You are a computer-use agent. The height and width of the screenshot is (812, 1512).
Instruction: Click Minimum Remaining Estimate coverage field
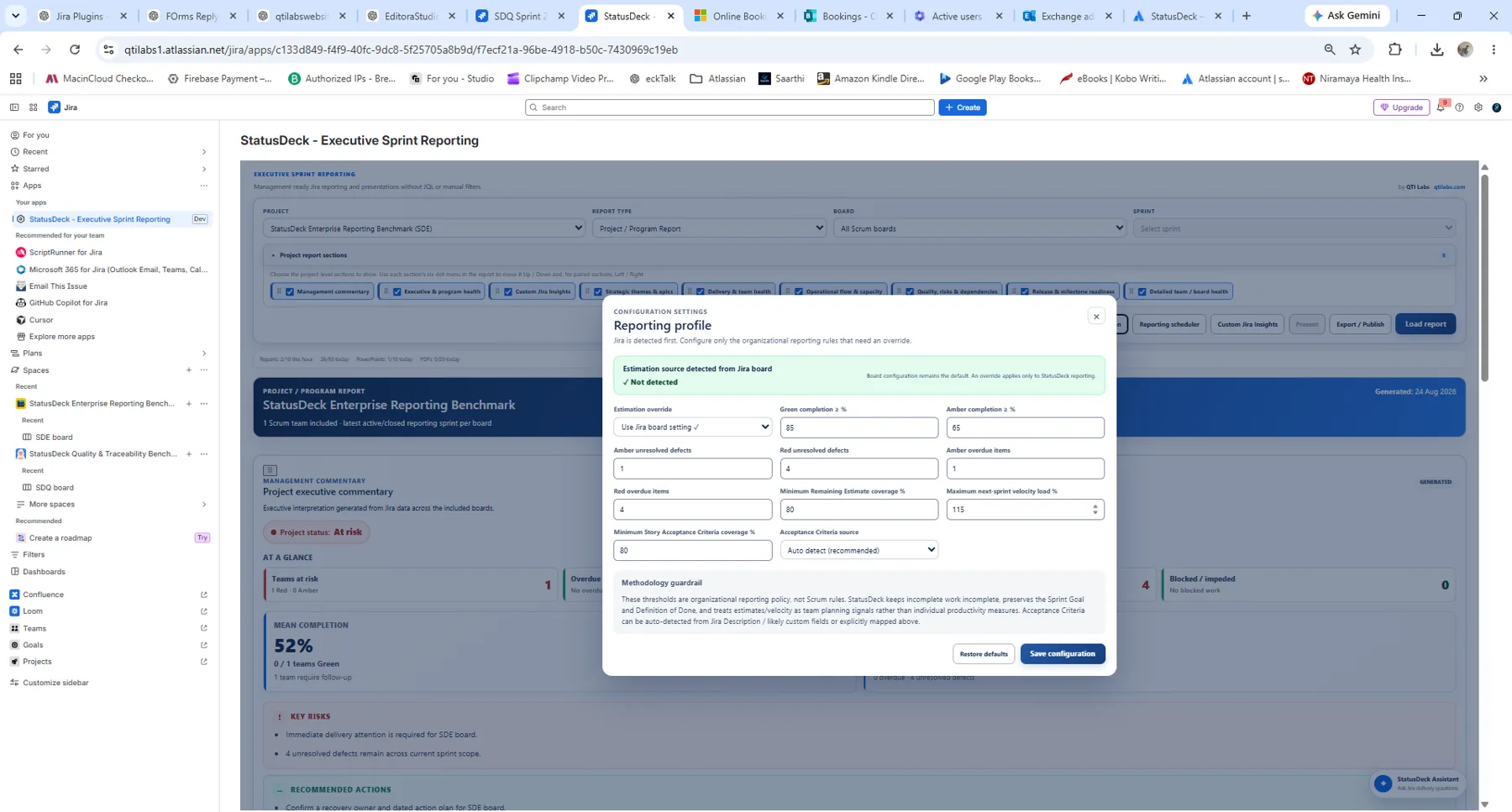(858, 510)
